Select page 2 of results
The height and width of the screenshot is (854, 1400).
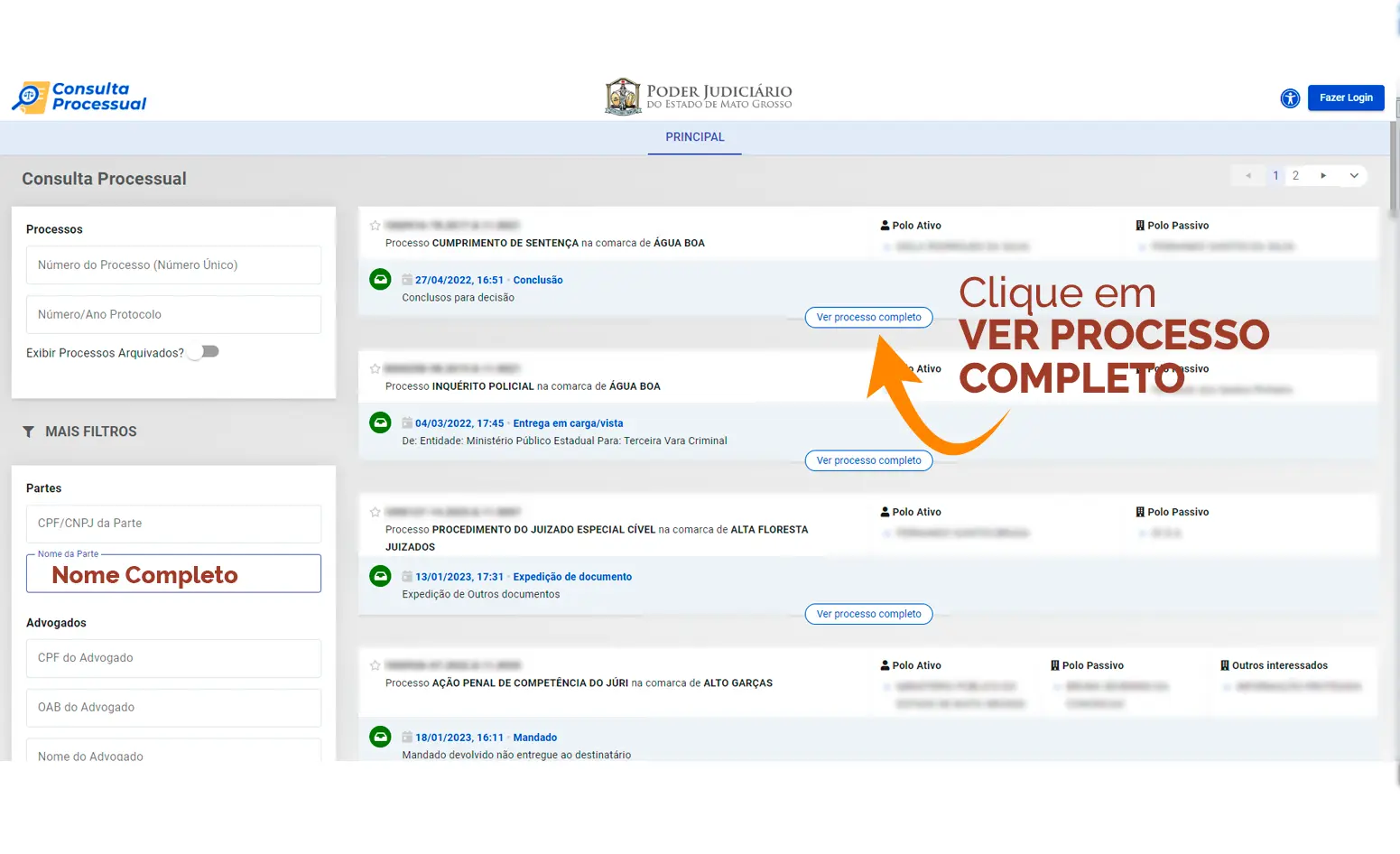tap(1295, 176)
